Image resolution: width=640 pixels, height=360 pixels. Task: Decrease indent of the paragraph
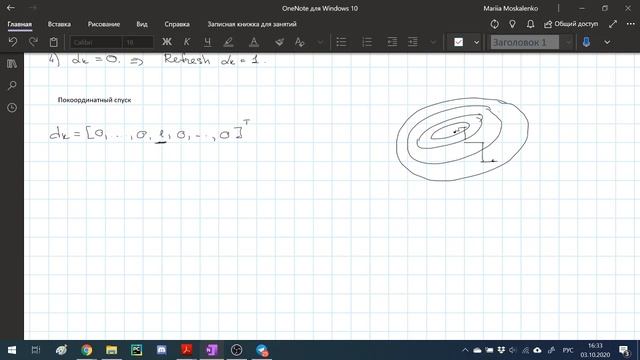coord(392,42)
